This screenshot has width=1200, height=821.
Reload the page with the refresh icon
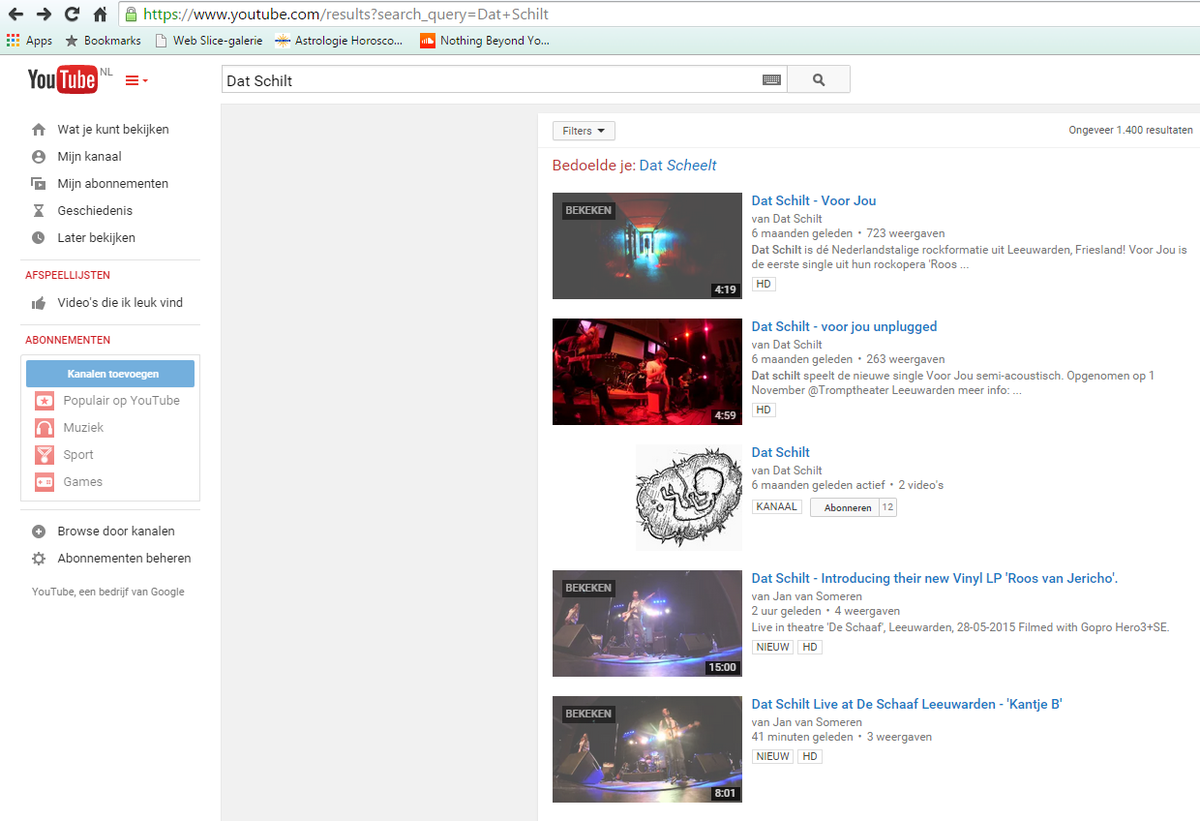click(x=72, y=15)
